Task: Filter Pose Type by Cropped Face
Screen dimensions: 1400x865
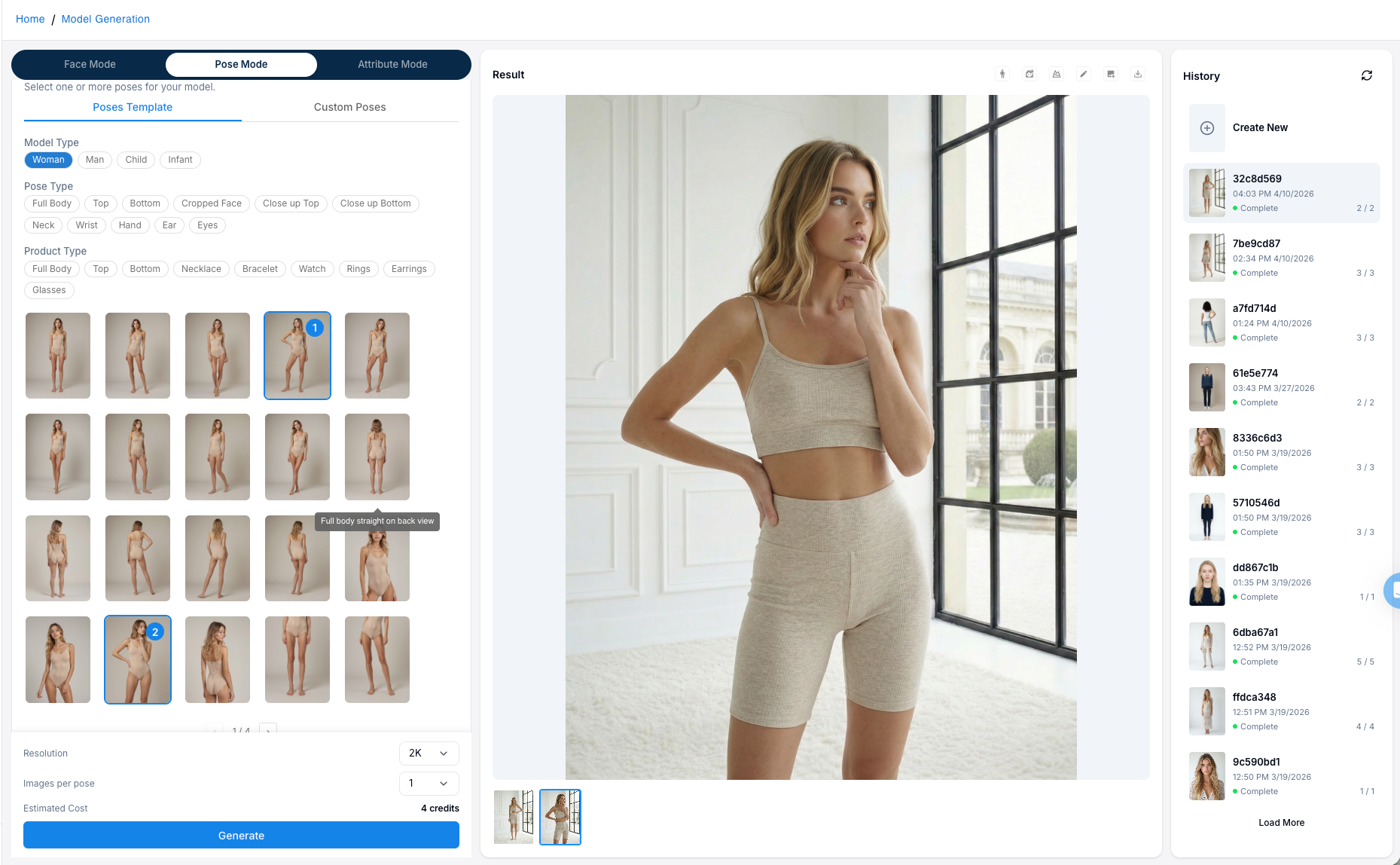Action: click(x=212, y=203)
